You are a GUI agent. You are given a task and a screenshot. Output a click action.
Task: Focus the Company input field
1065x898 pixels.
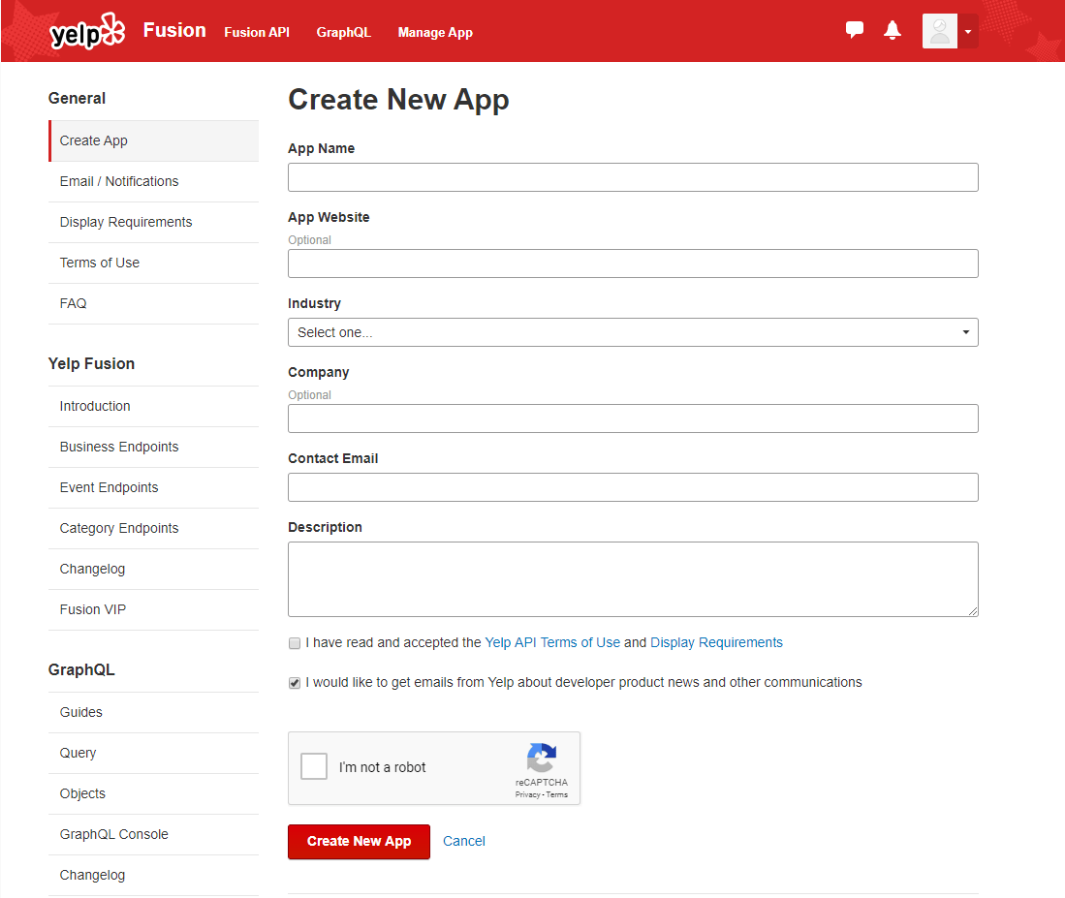coord(633,418)
